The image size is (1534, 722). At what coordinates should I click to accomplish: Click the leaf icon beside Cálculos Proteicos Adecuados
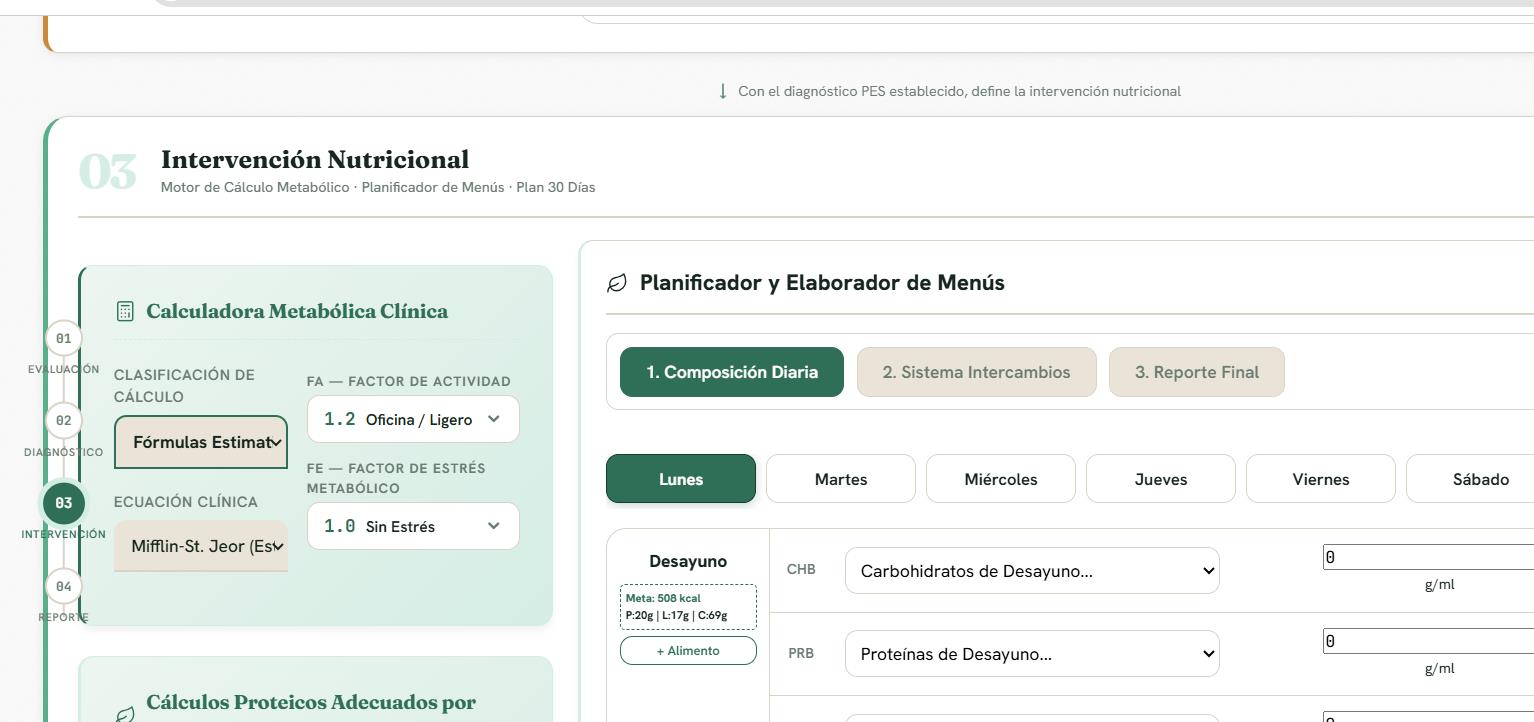[125, 714]
